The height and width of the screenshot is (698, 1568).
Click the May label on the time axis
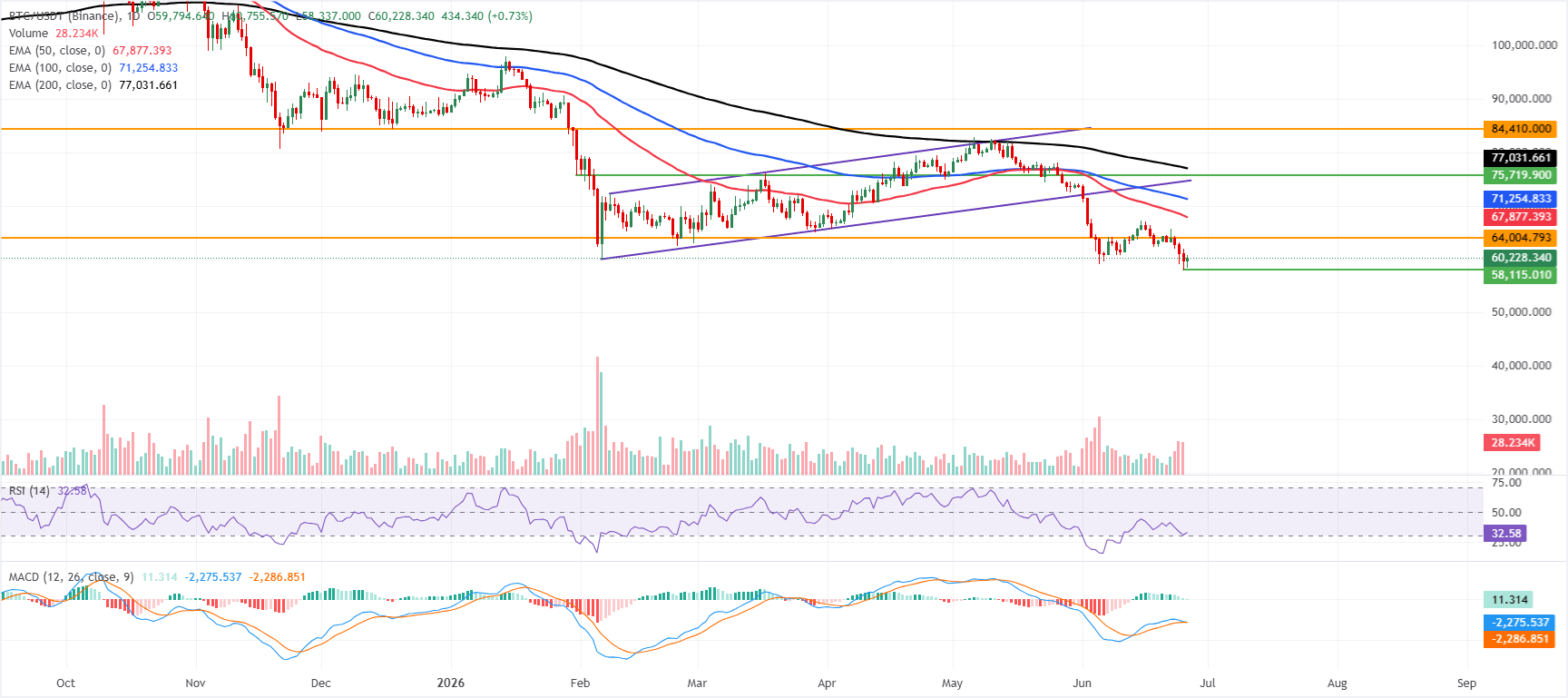pos(952,683)
